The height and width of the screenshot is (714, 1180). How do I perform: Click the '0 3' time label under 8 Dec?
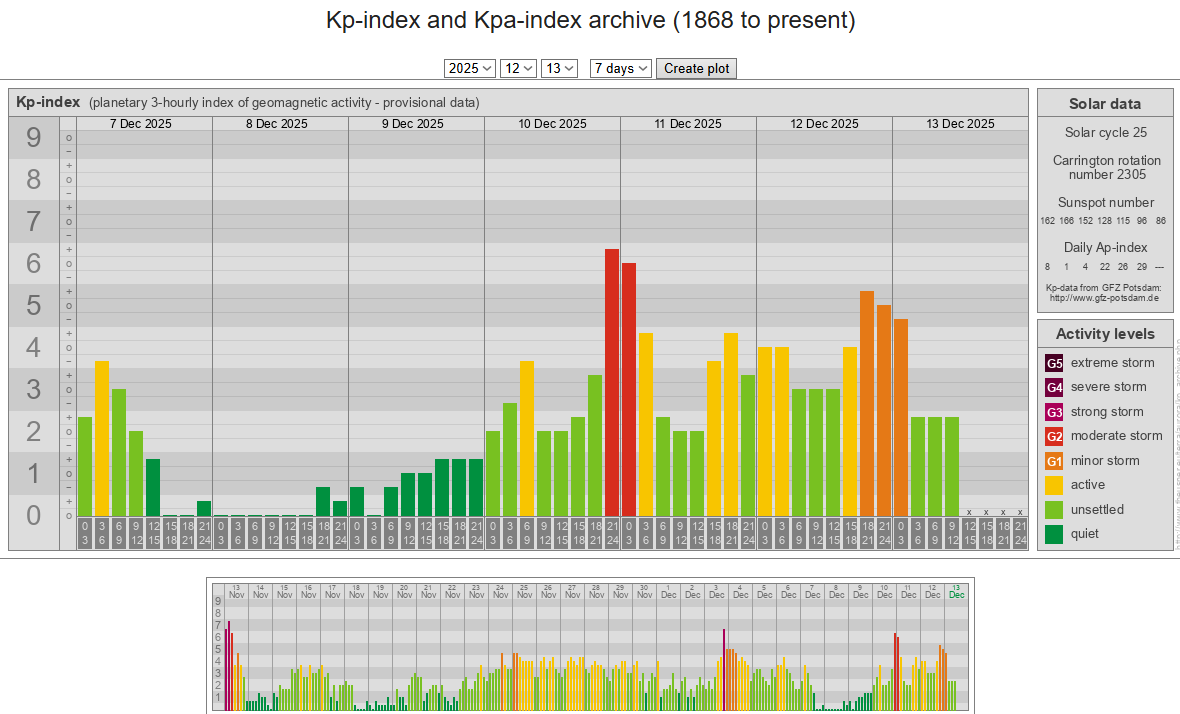tap(220, 533)
